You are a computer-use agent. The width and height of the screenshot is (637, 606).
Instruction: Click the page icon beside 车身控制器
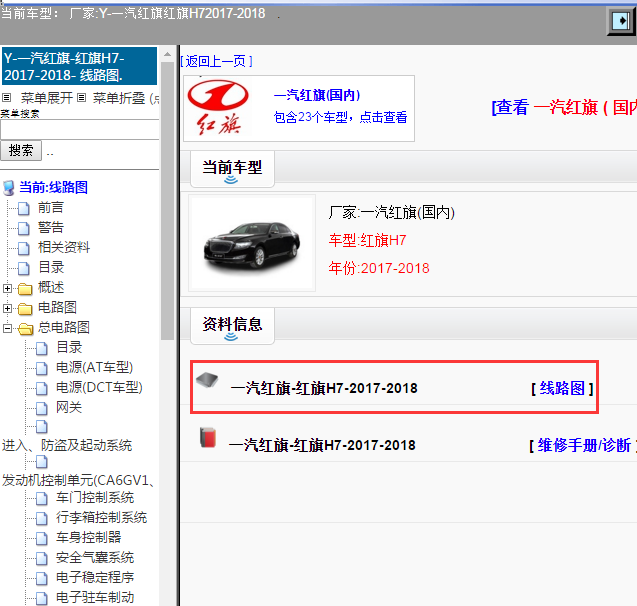[x=41, y=538]
